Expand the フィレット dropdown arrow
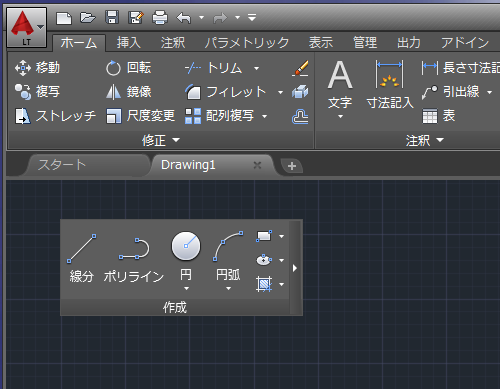Screen dimensions: 500x389 click(x=280, y=92)
